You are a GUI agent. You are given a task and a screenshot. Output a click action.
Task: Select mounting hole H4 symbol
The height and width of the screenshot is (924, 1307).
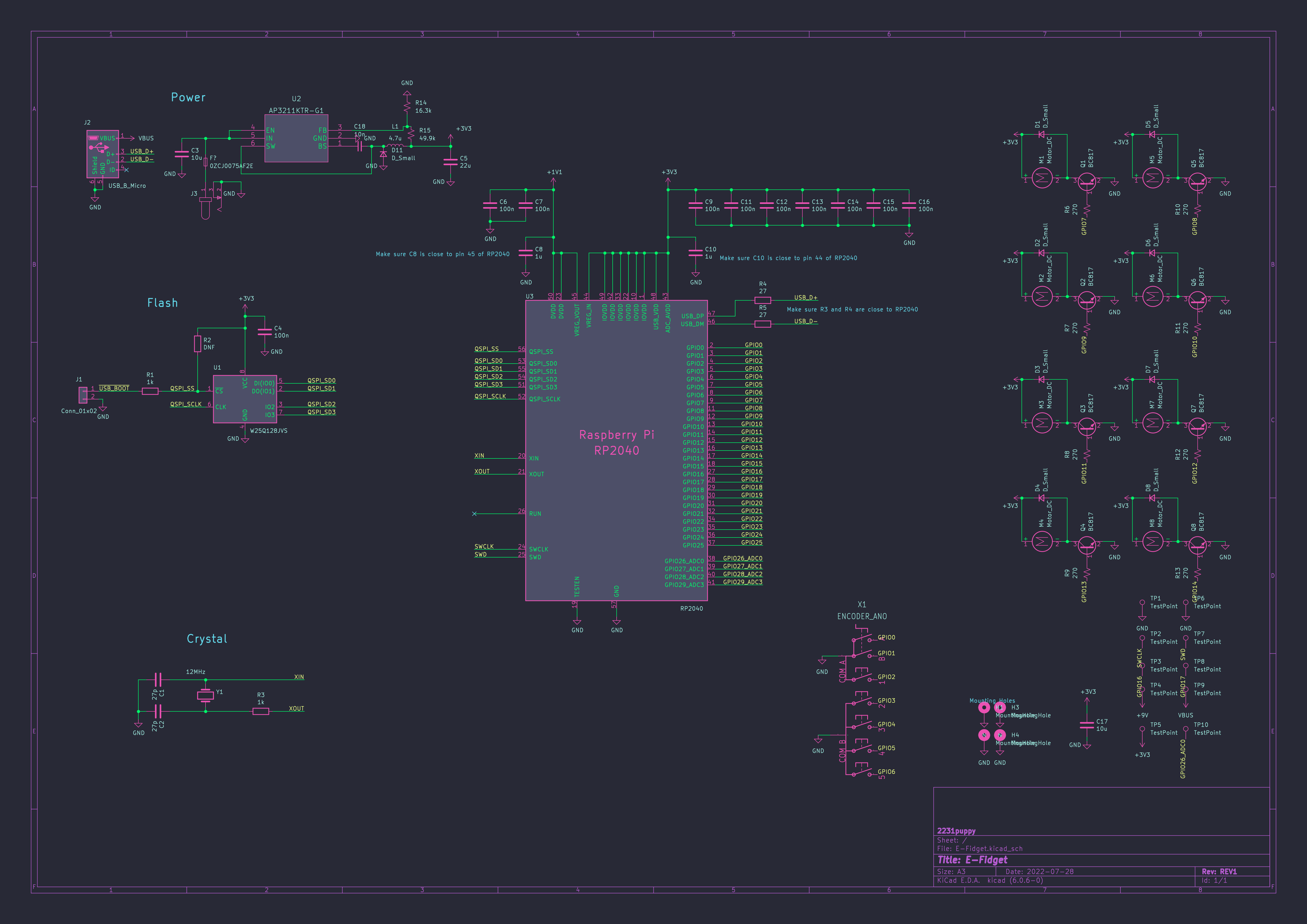1000,735
